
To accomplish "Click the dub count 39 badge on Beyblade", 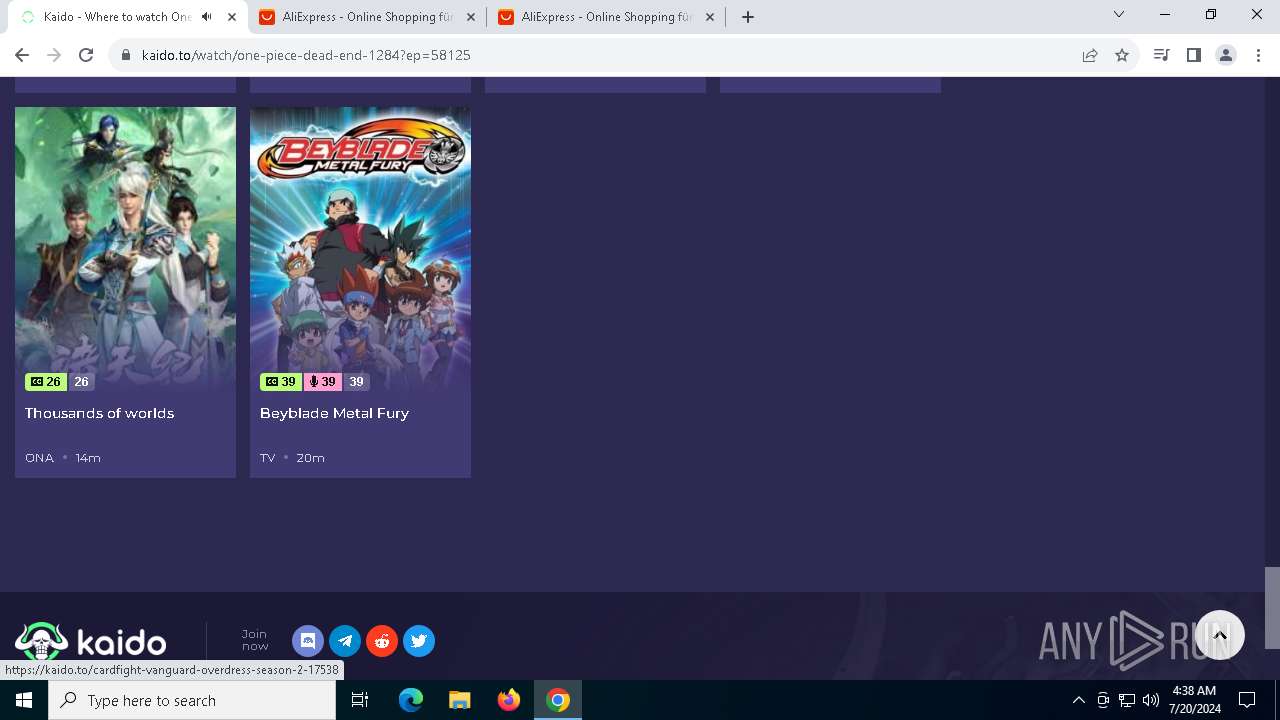I will (322, 382).
